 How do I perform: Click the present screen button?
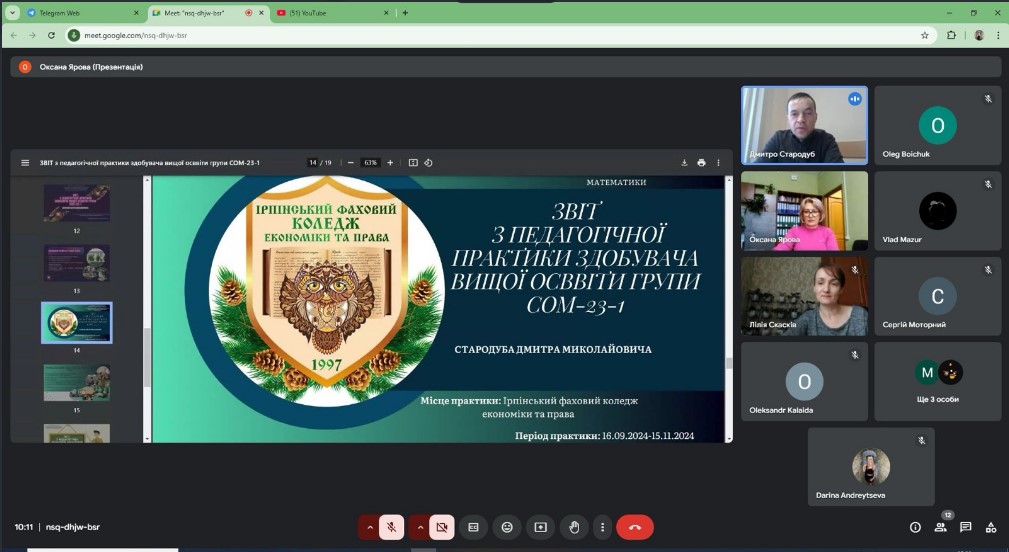click(541, 527)
